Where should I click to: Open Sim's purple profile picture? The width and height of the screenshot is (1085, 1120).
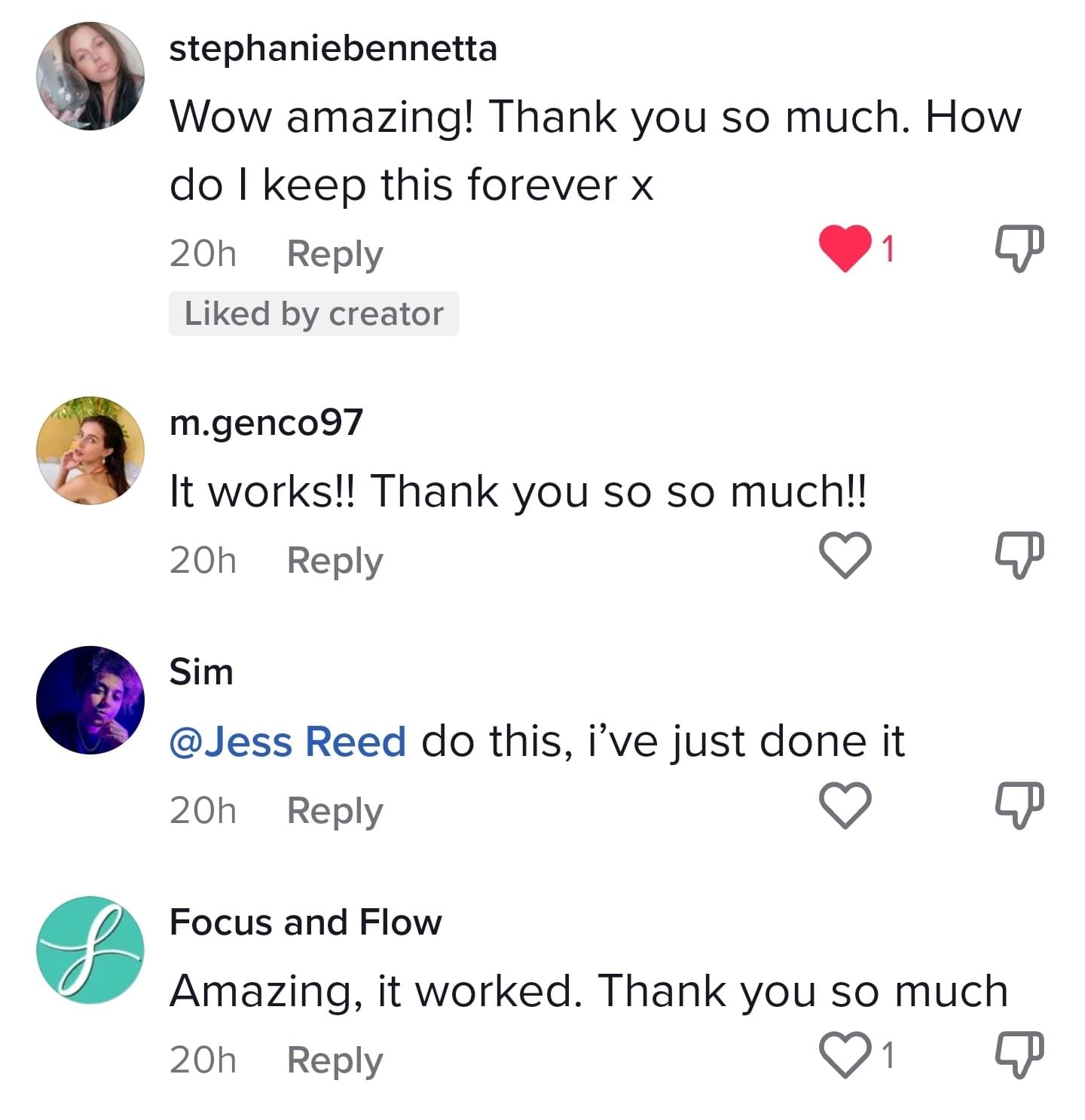[x=90, y=699]
